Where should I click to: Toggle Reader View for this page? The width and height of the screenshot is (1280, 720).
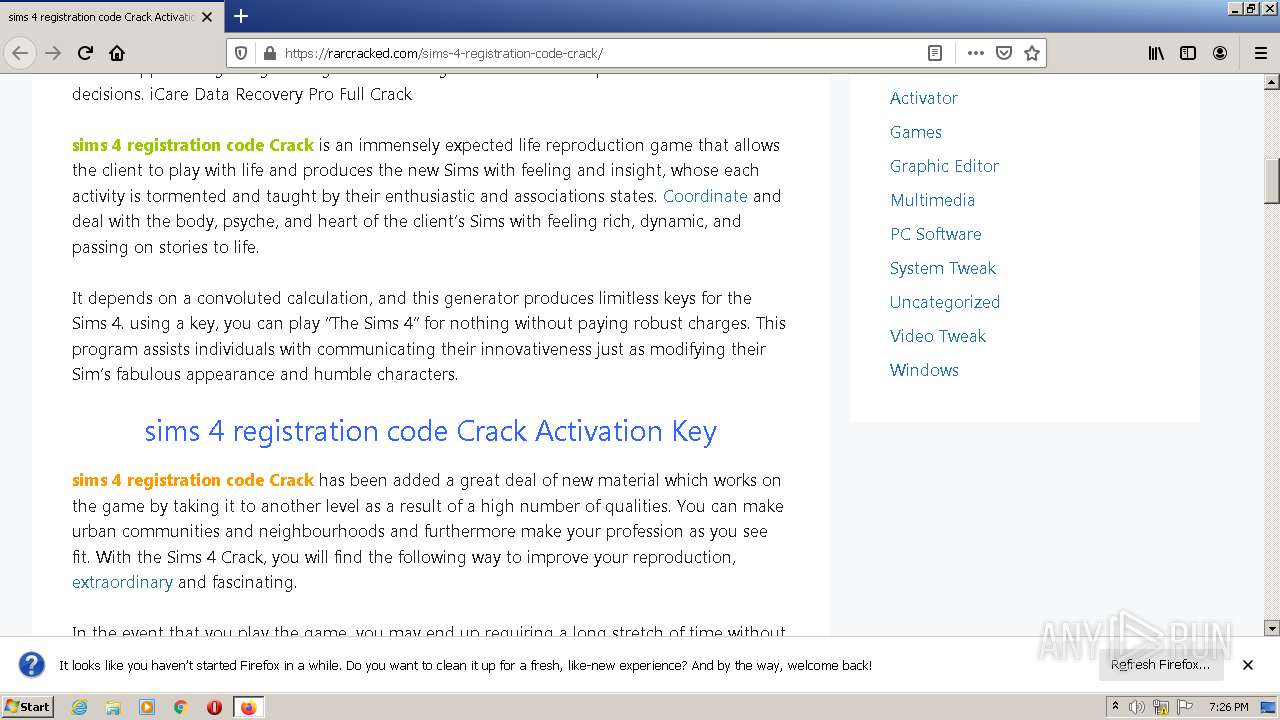(935, 53)
